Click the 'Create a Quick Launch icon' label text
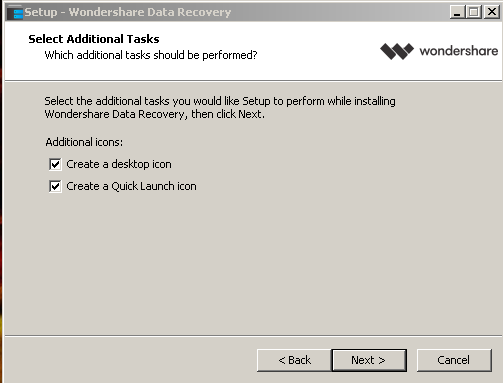This screenshot has height=383, width=503. pos(131,186)
